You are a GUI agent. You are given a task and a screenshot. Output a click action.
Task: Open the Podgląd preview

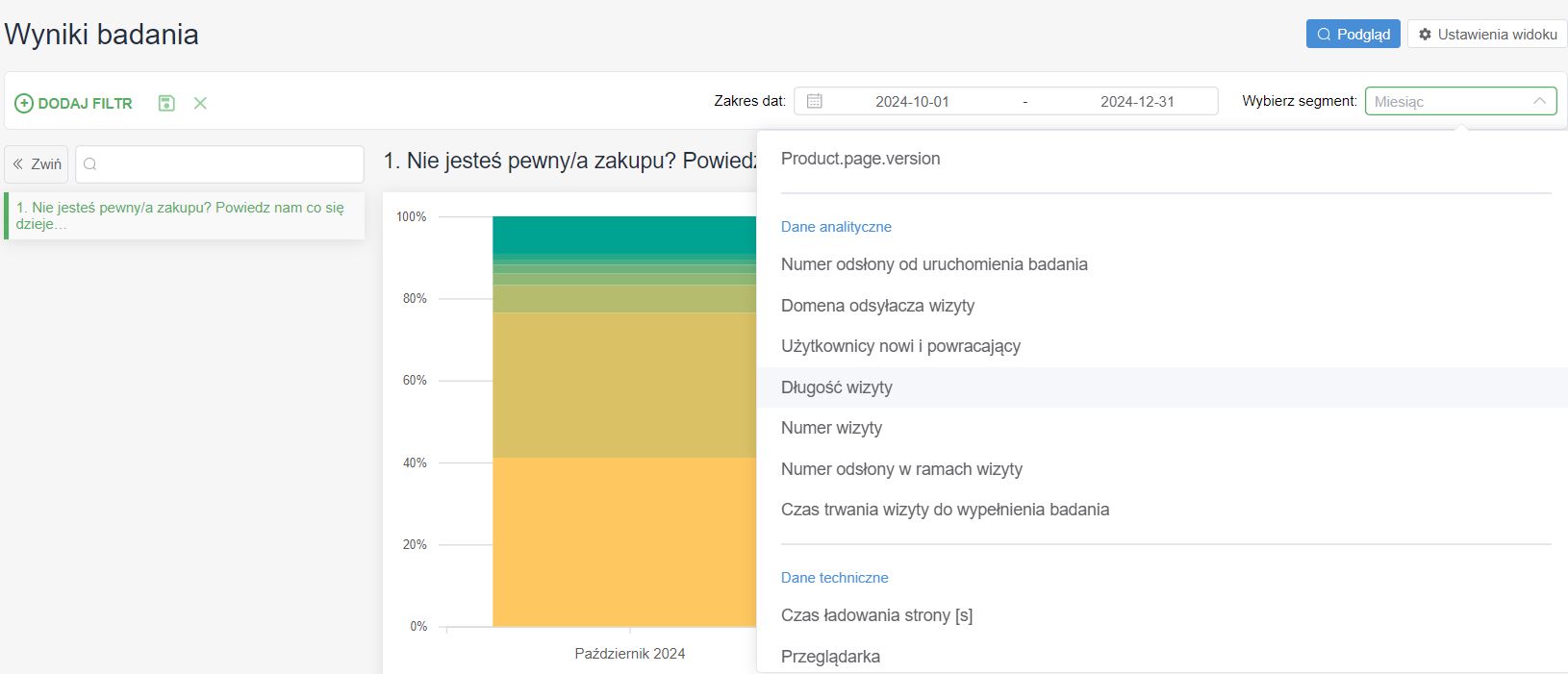tap(1353, 34)
